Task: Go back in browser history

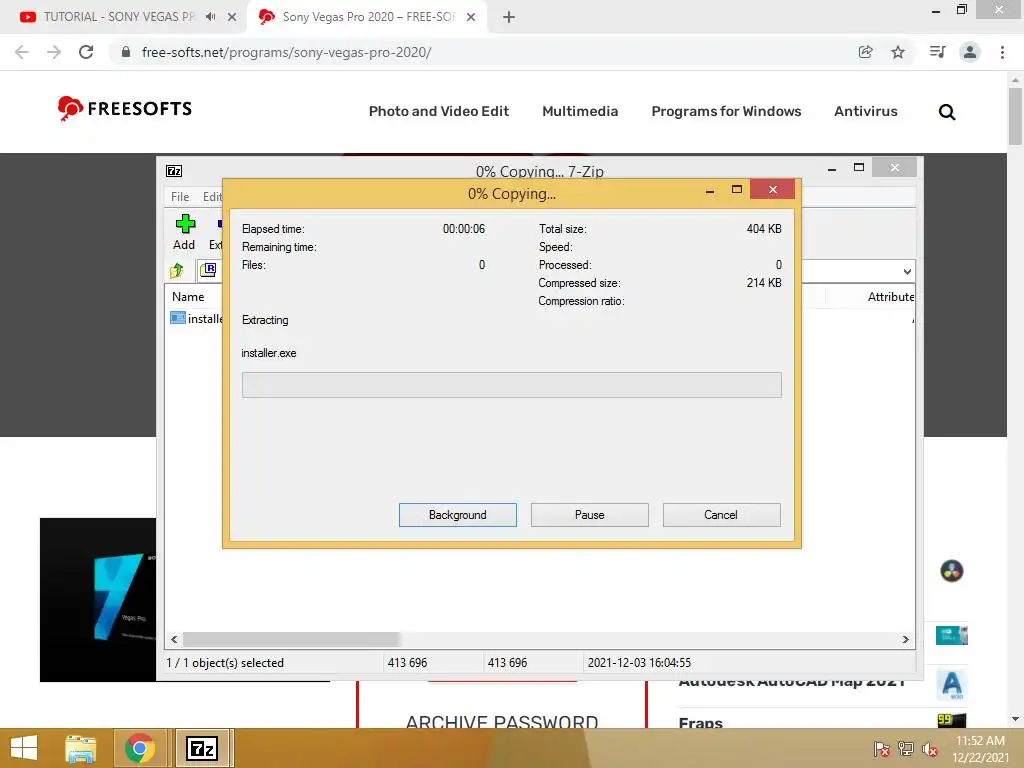Action: click(x=22, y=52)
